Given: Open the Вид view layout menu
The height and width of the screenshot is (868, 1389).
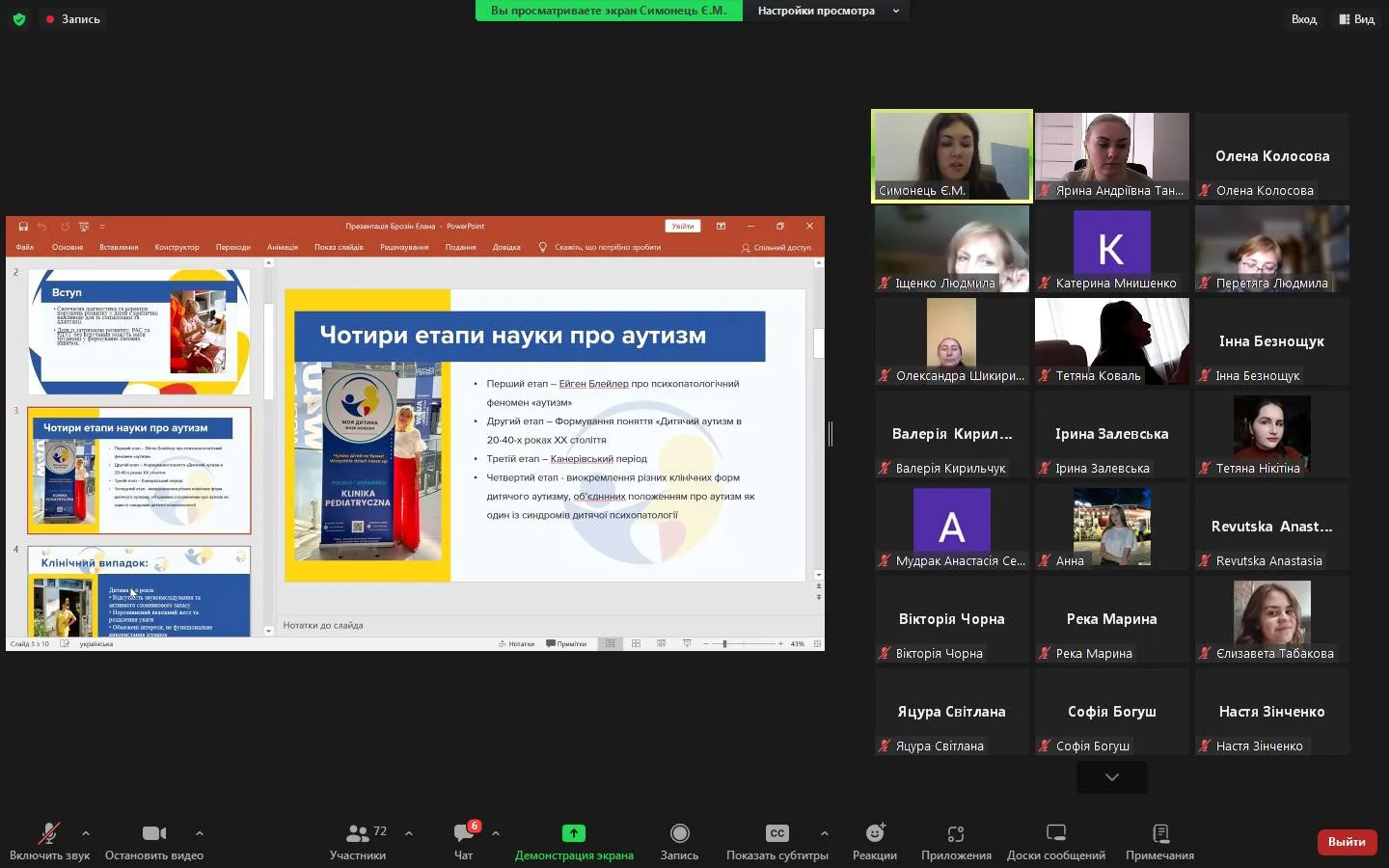Looking at the screenshot, I should pos(1356,19).
